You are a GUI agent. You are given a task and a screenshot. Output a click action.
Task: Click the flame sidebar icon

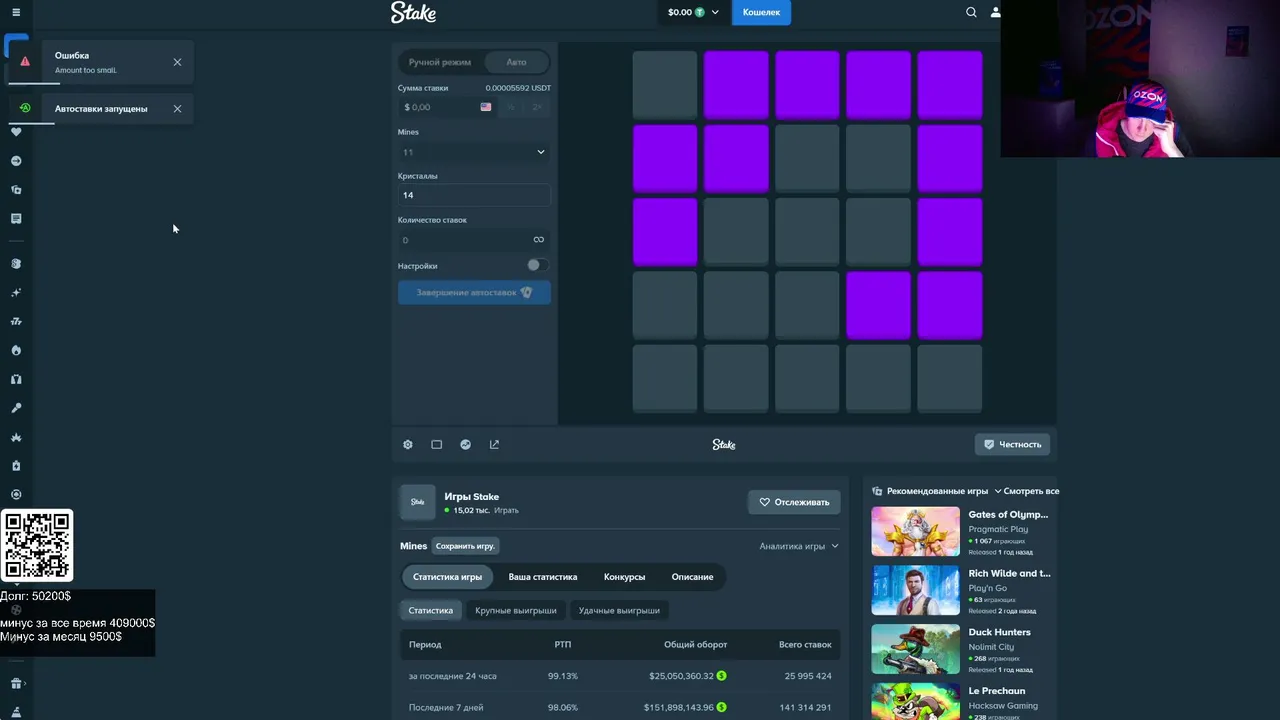pyautogui.click(x=16, y=350)
